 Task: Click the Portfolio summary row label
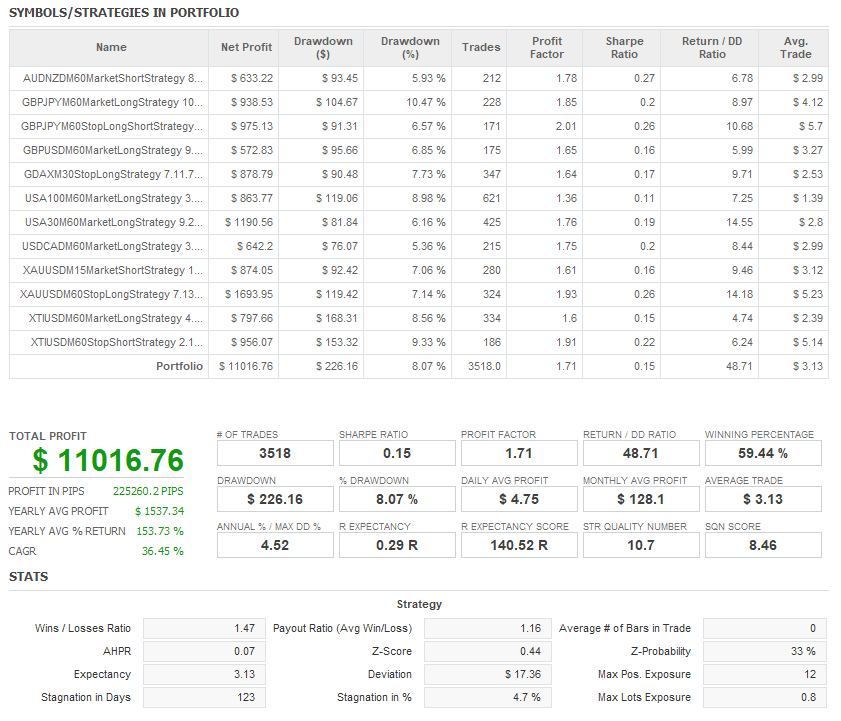click(179, 366)
